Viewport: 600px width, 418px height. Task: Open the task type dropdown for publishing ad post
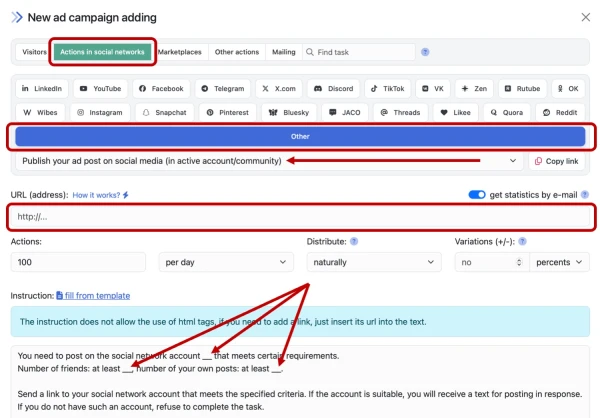click(268, 161)
